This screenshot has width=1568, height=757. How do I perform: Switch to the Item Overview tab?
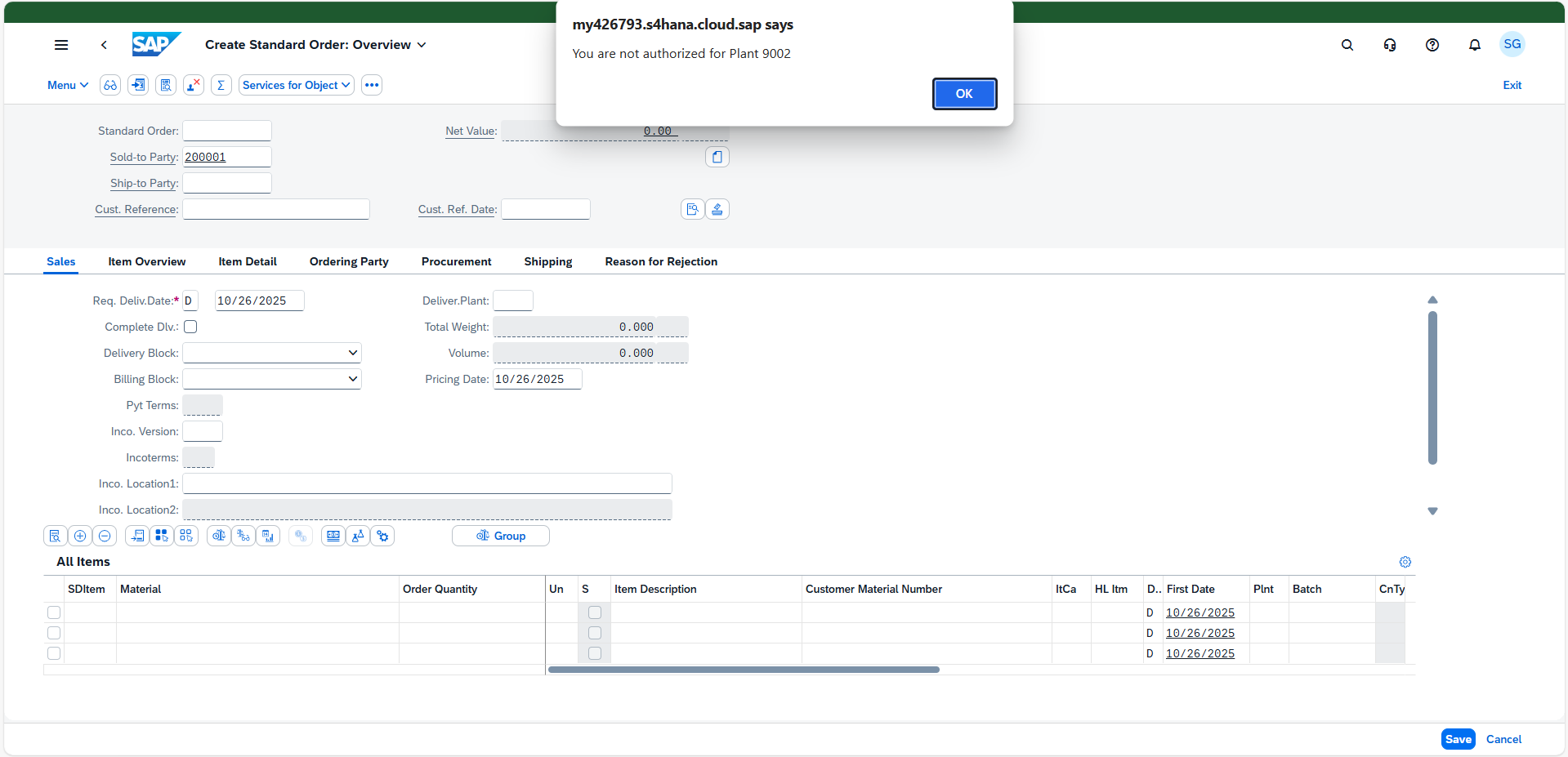point(147,261)
